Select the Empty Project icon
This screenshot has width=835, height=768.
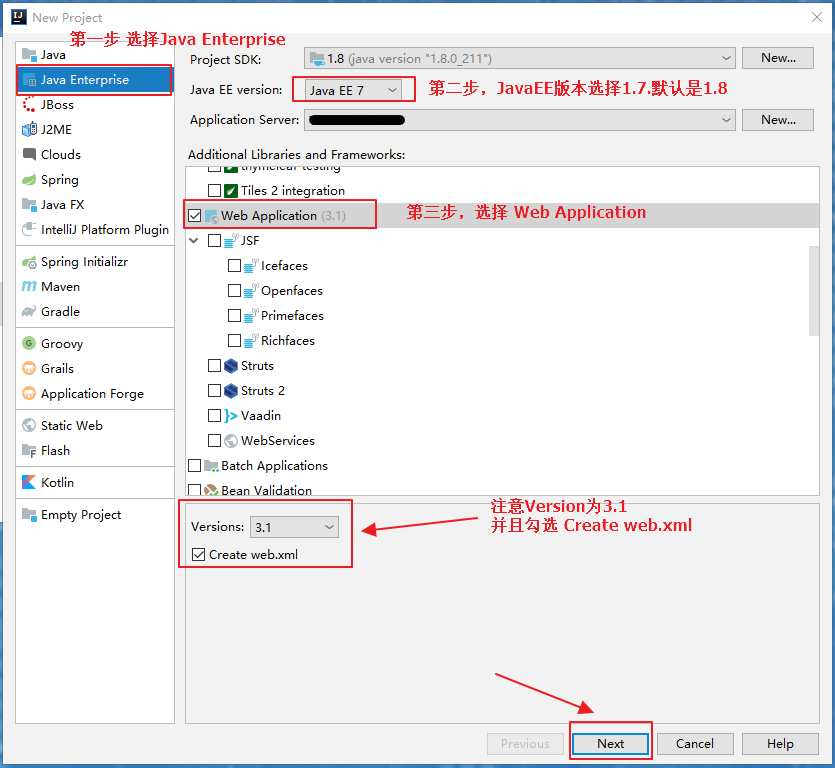29,514
